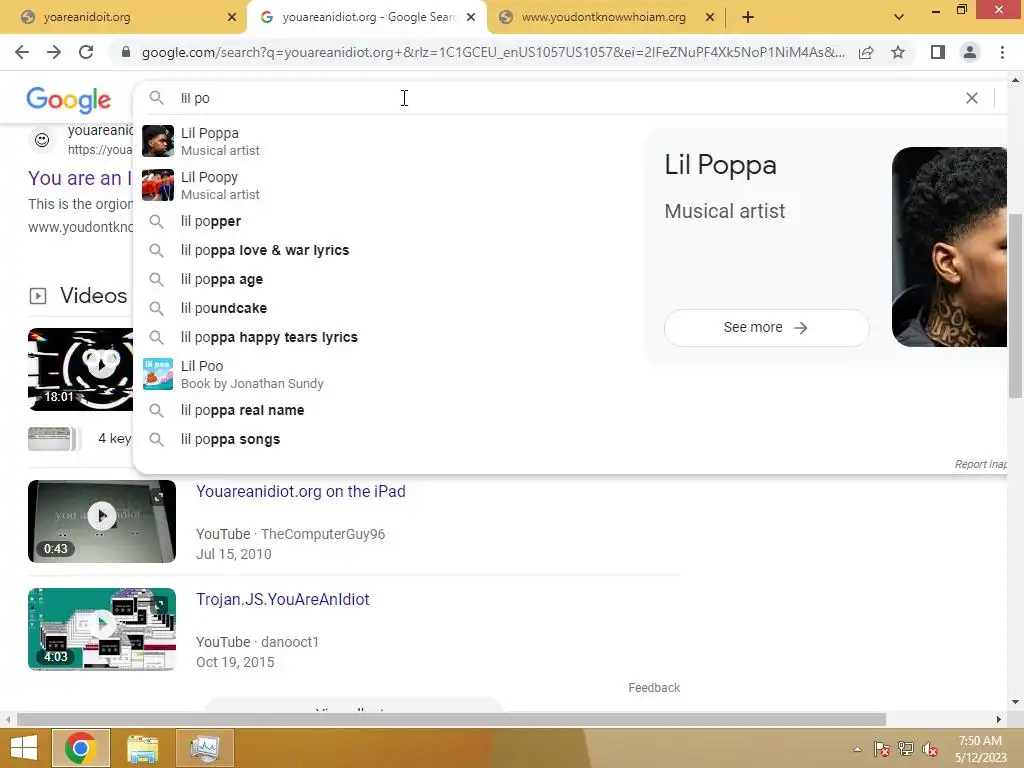
Task: Open the Trojan.JS.YouAreAnIdiot video link
Action: (x=283, y=600)
